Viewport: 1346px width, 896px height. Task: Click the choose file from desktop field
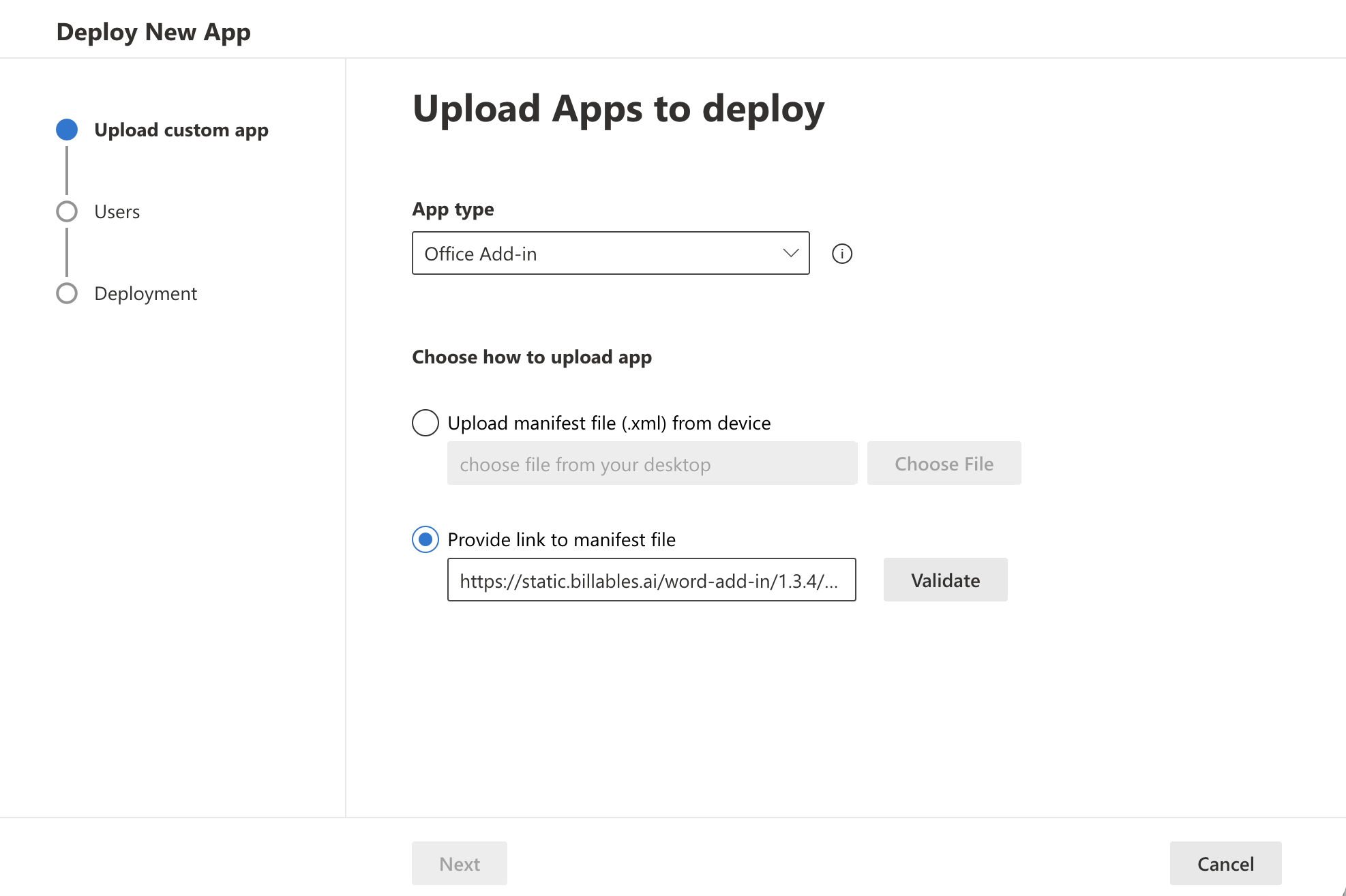pyautogui.click(x=652, y=464)
